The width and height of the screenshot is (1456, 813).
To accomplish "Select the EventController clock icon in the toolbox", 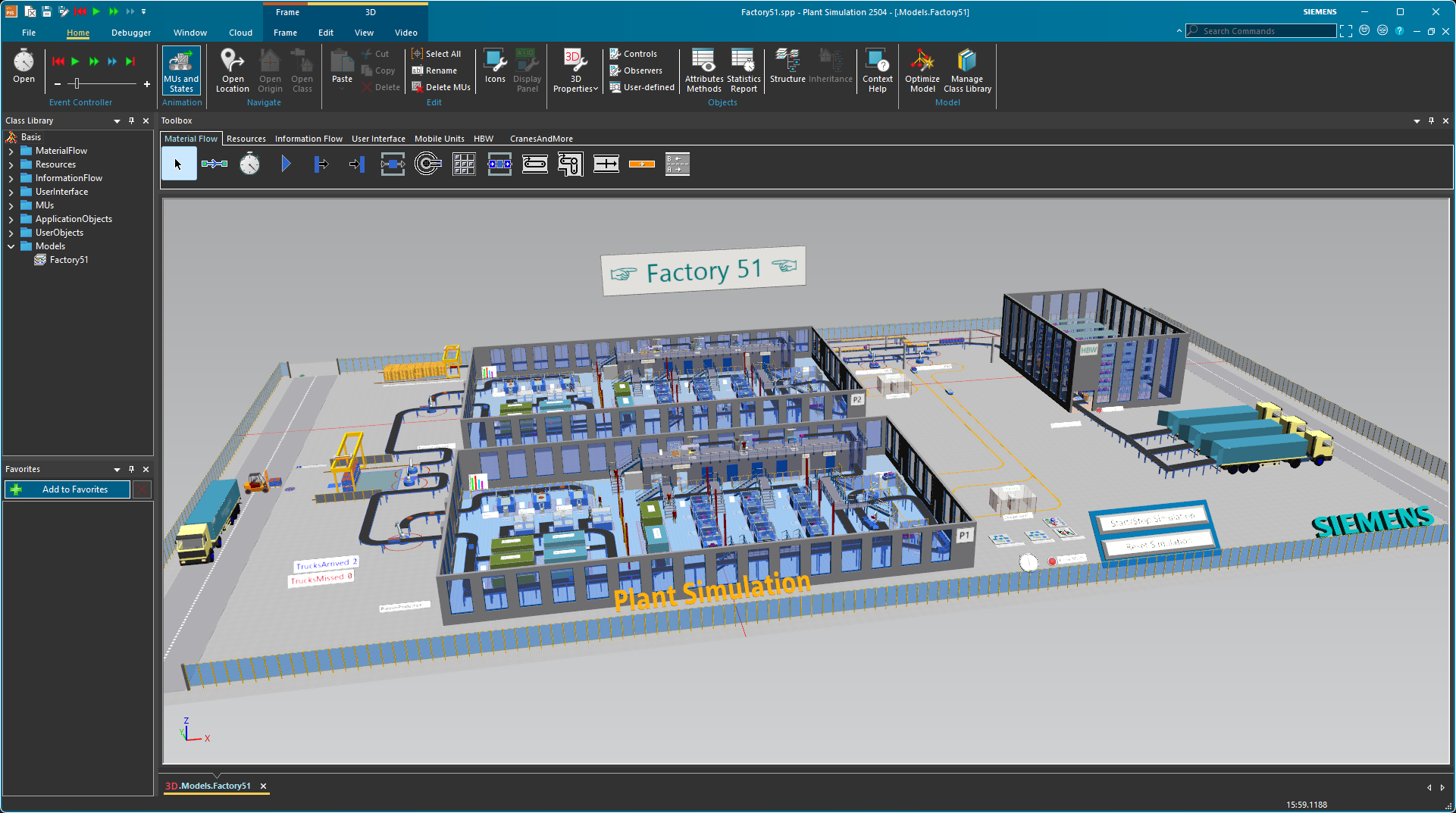I will click(249, 163).
